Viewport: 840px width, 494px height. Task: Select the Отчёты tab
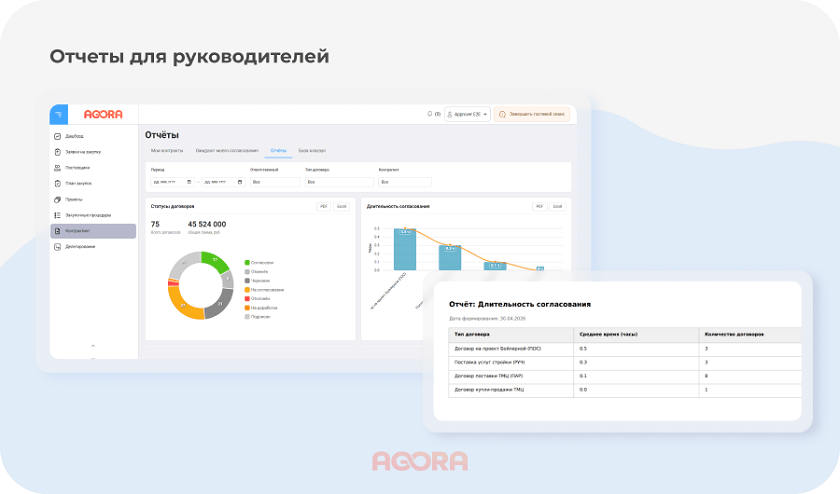click(278, 151)
